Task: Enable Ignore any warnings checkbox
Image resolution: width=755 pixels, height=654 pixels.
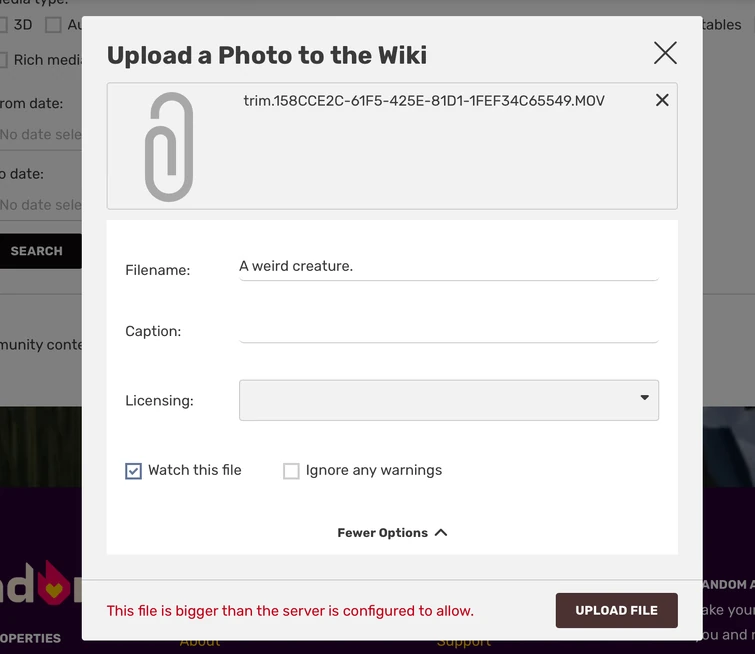Action: coord(291,471)
